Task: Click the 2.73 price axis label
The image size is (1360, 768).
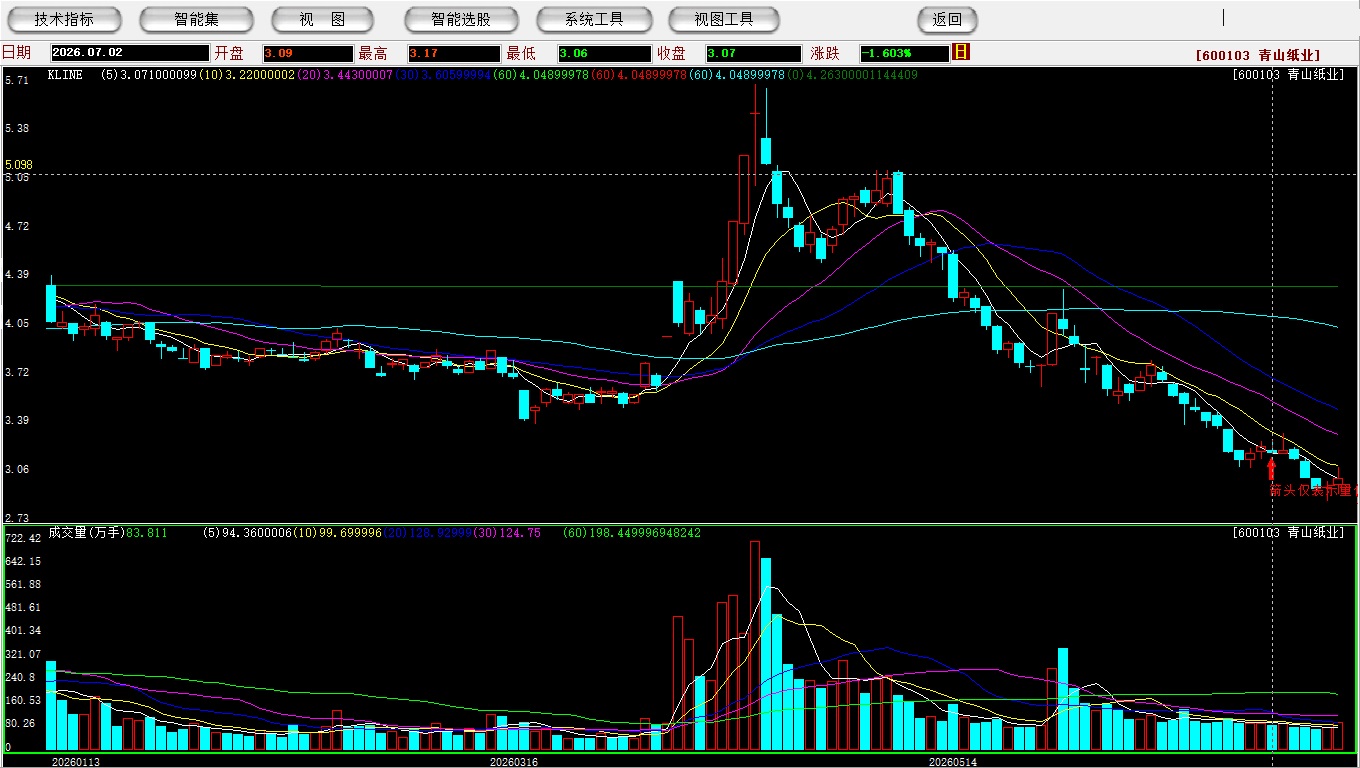Action: point(17,518)
